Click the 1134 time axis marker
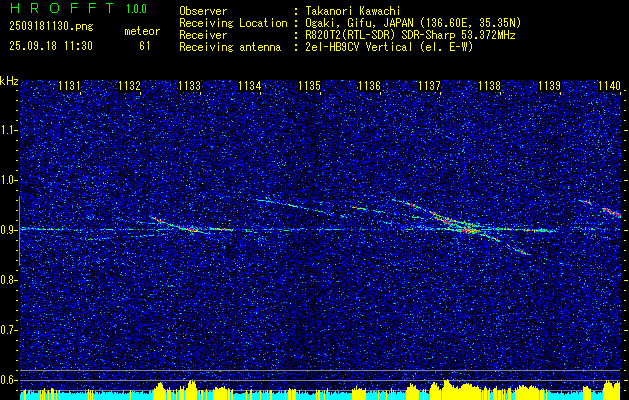 click(x=249, y=85)
